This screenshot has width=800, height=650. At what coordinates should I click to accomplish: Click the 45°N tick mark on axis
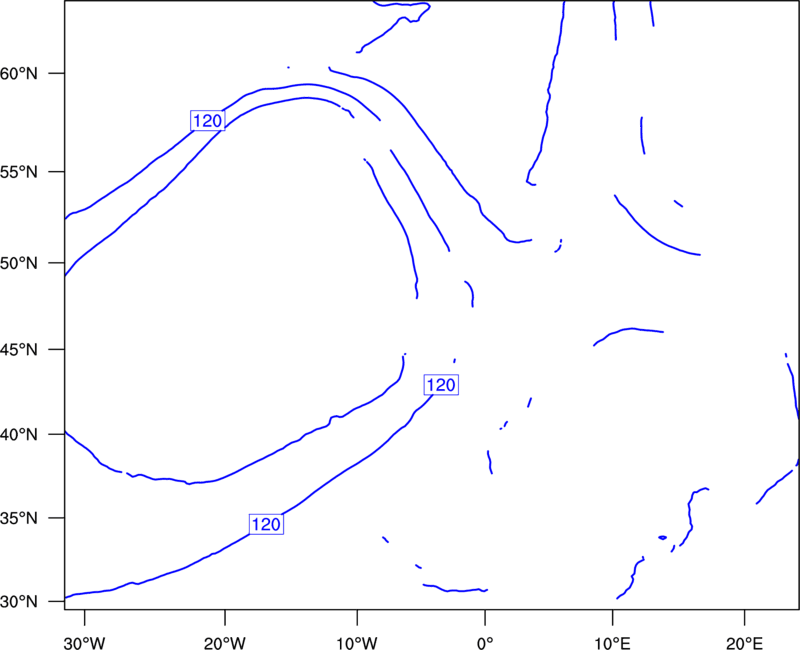pos(57,349)
